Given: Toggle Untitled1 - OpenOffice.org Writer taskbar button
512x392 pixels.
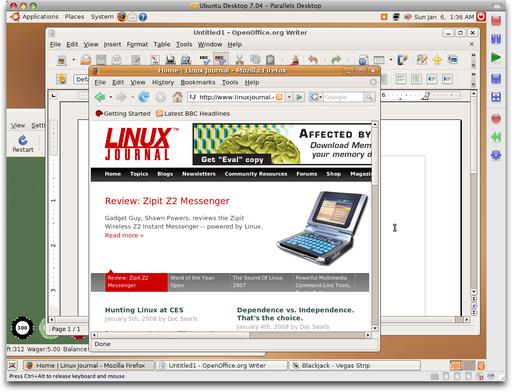Looking at the screenshot, I should (x=222, y=366).
